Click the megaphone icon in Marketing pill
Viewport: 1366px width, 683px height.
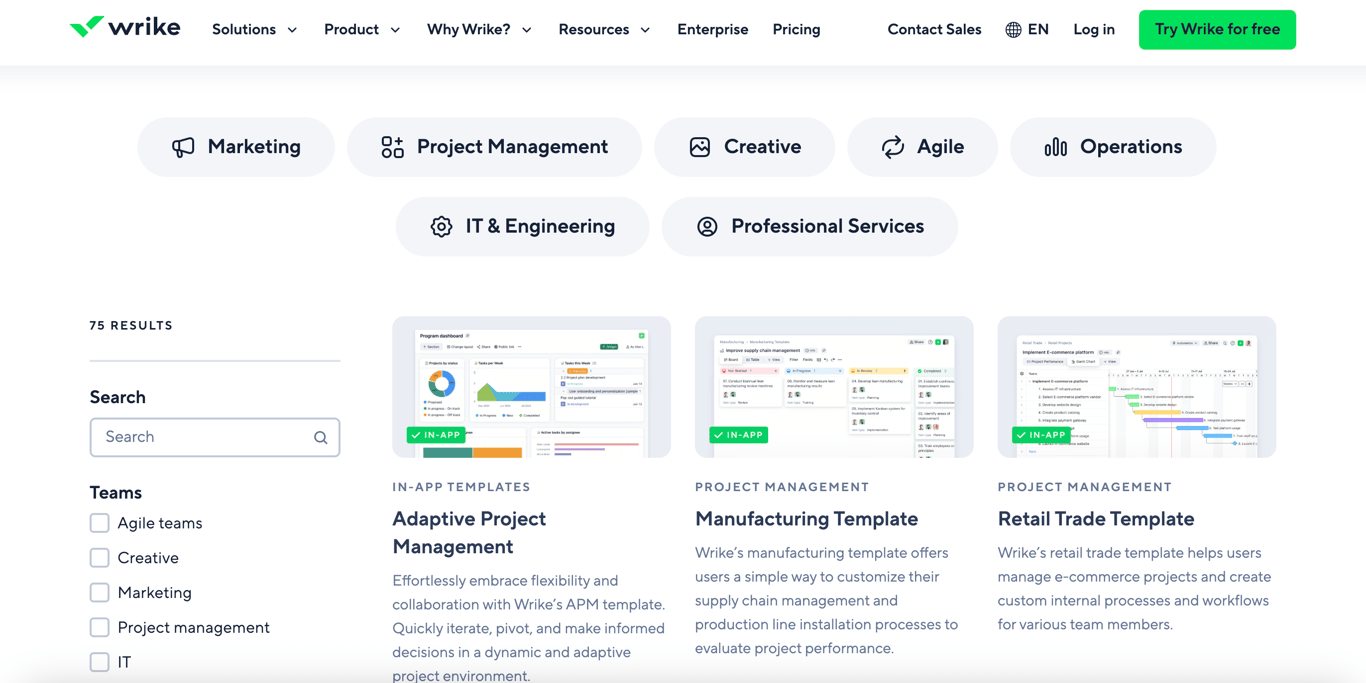point(183,147)
